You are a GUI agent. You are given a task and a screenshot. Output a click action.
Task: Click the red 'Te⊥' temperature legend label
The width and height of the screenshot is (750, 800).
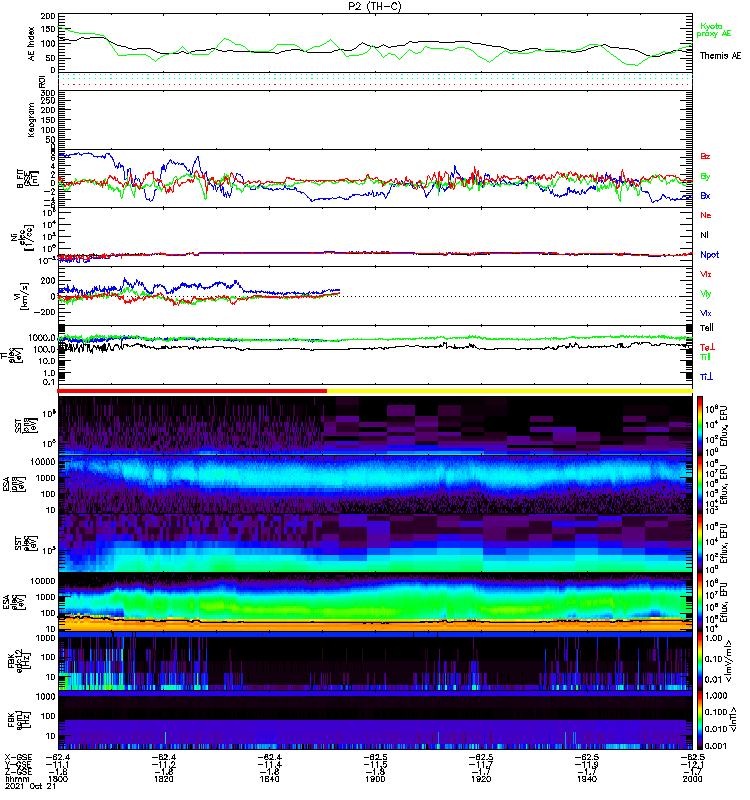[x=707, y=347]
